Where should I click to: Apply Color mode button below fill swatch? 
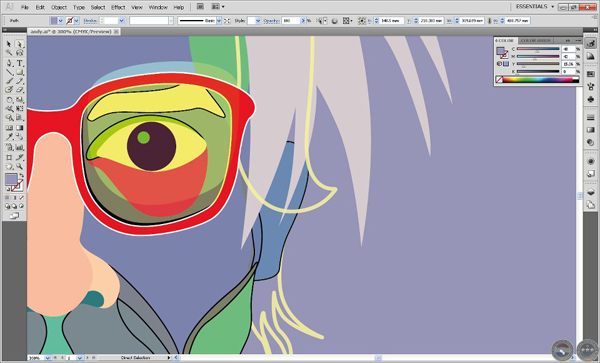7,198
